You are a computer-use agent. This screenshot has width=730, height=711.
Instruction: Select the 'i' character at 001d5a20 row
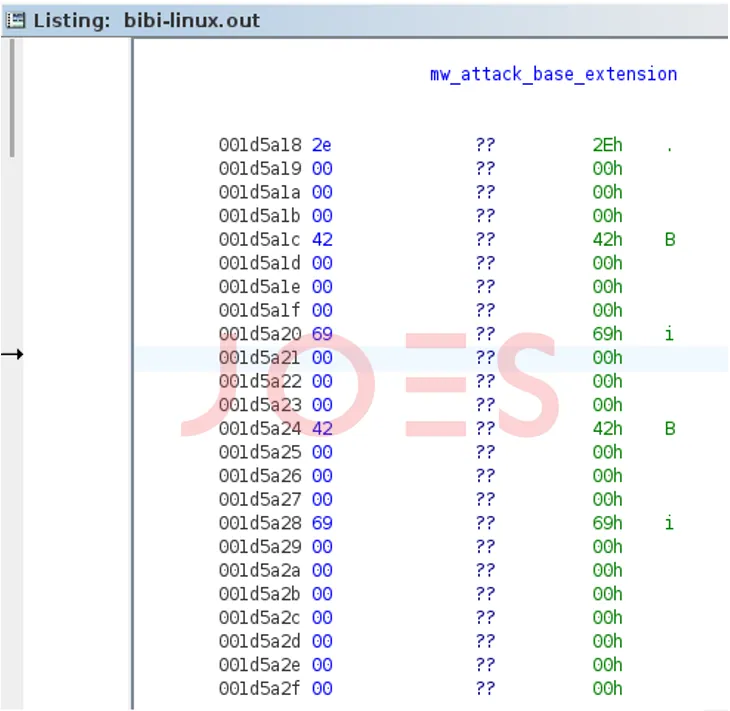669,334
